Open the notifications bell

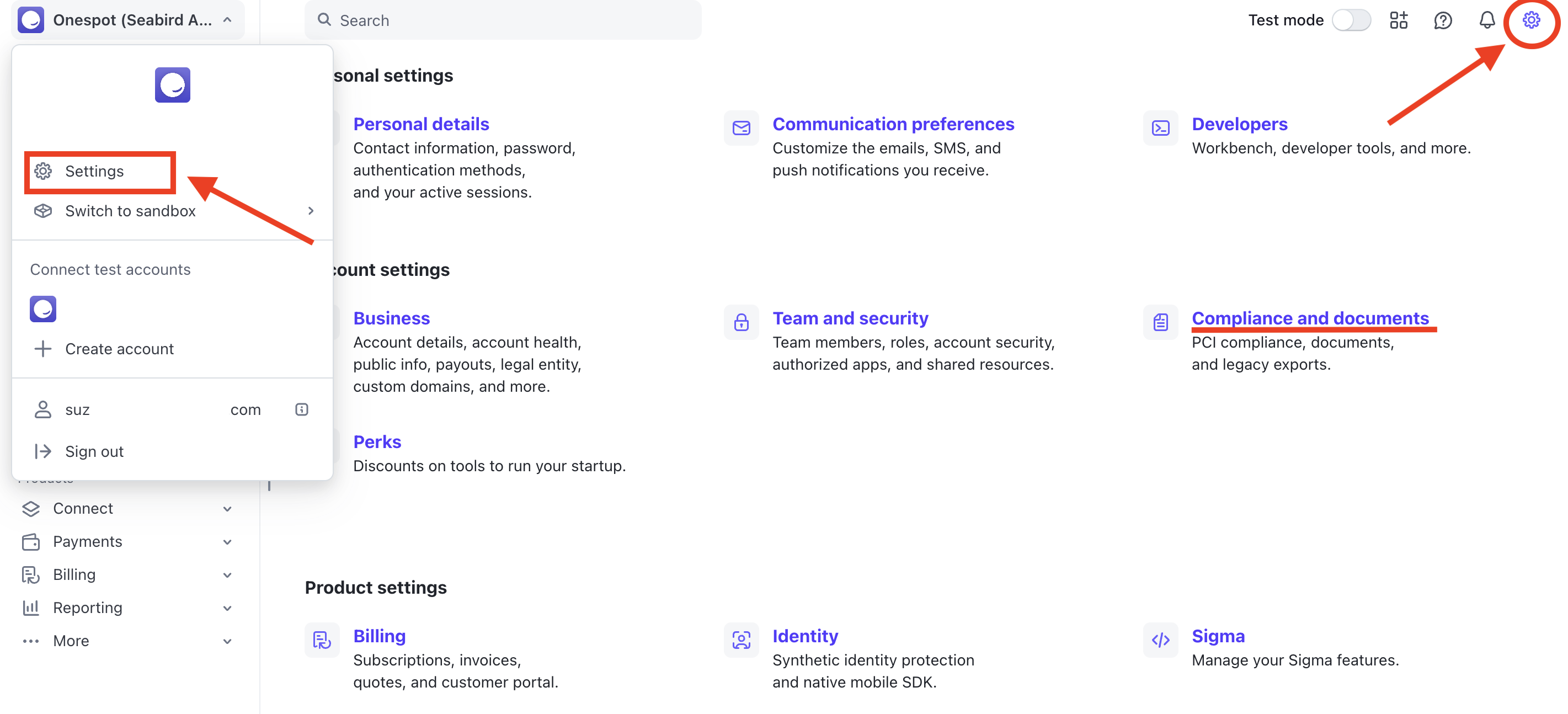pos(1486,20)
